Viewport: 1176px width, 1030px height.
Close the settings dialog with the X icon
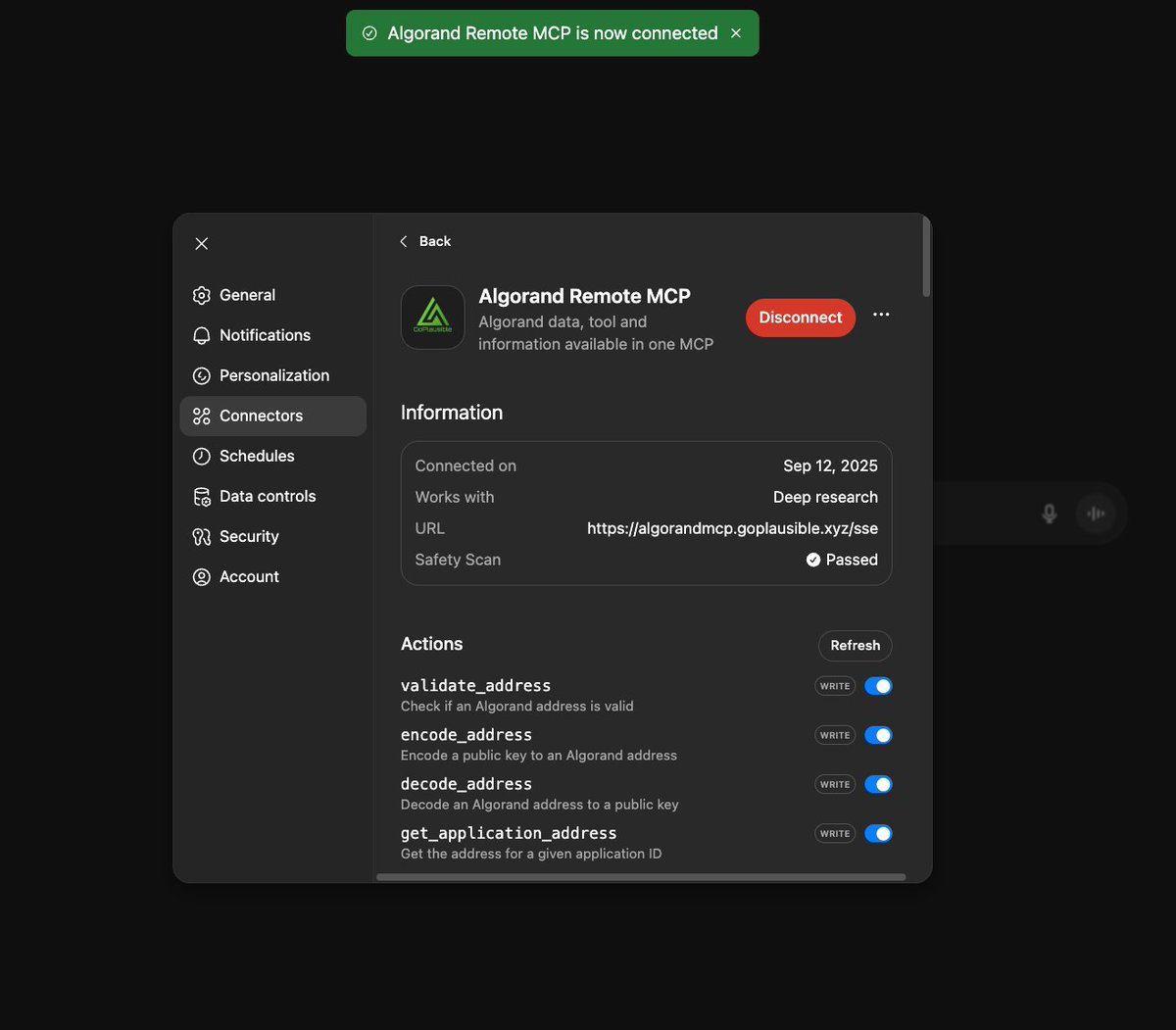click(202, 243)
